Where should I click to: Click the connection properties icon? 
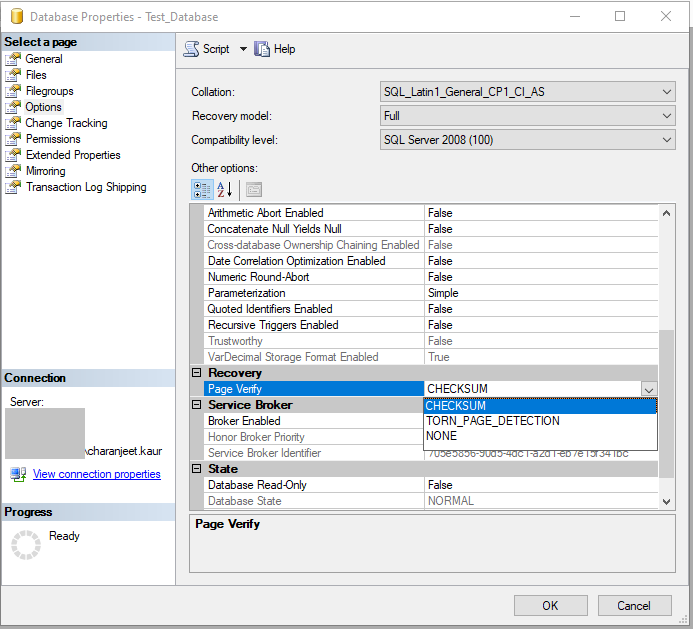click(18, 474)
